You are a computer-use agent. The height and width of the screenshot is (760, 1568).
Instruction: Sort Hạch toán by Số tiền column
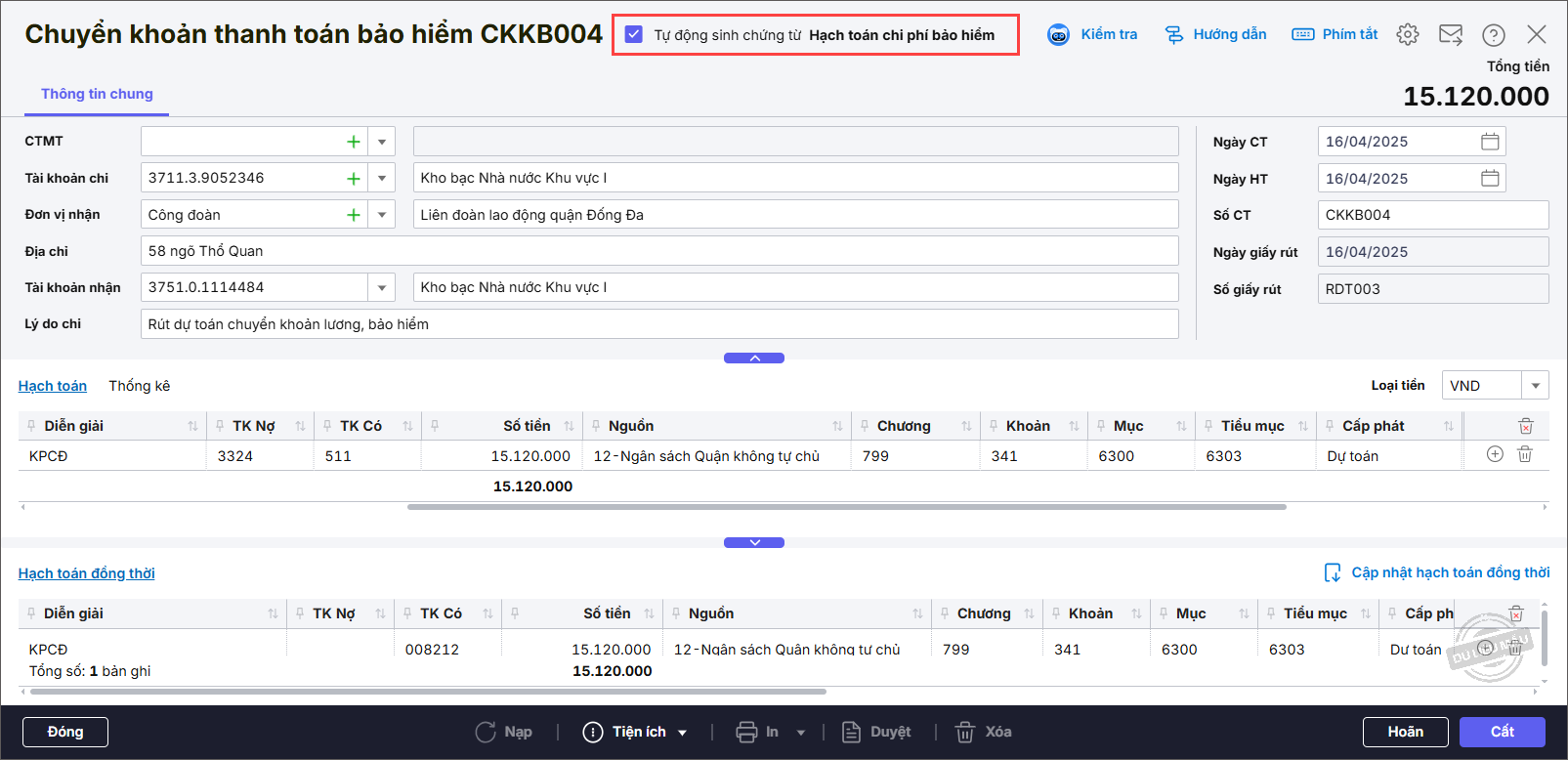(x=569, y=426)
